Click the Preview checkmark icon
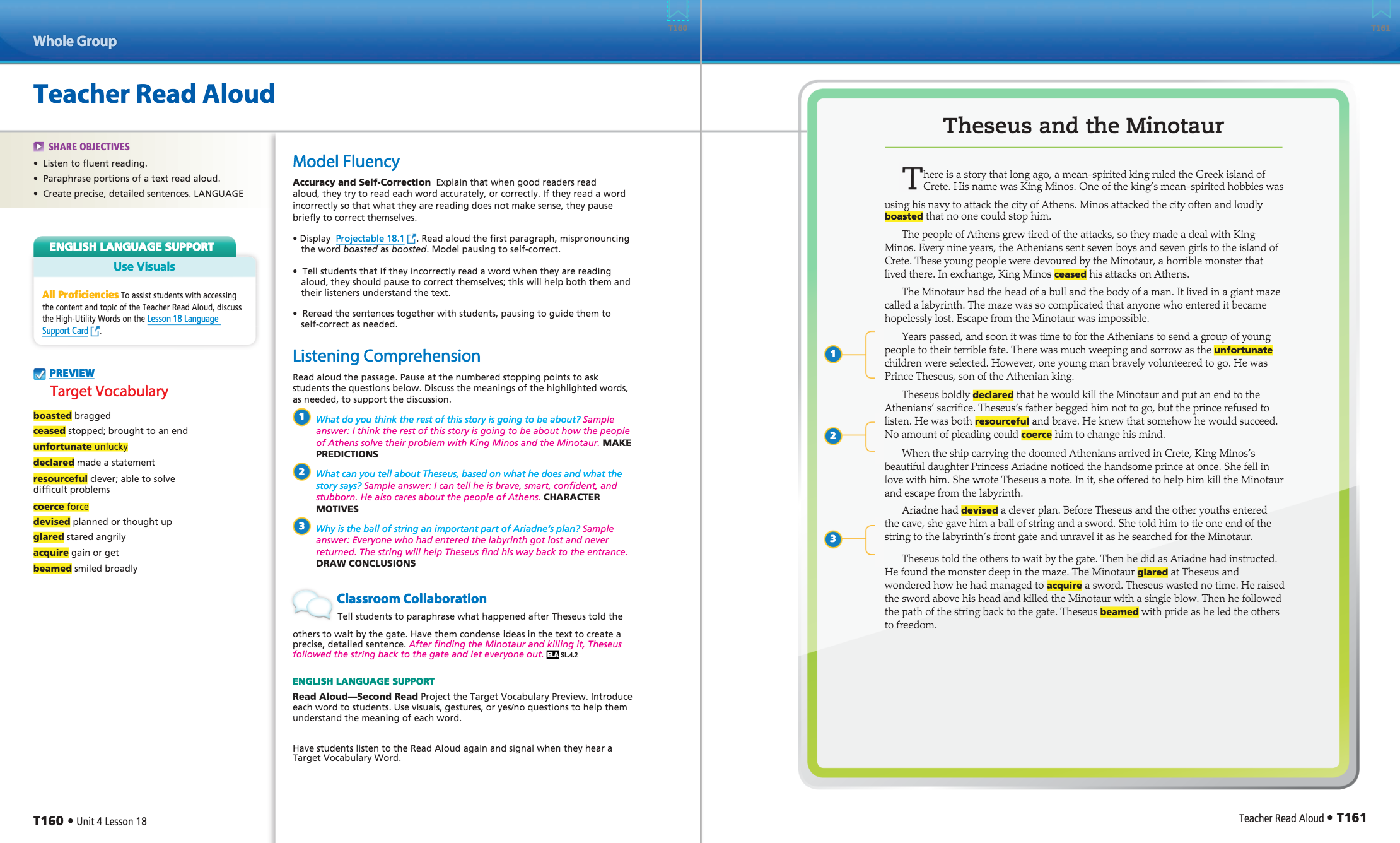The height and width of the screenshot is (843, 1400). pyautogui.click(x=39, y=374)
